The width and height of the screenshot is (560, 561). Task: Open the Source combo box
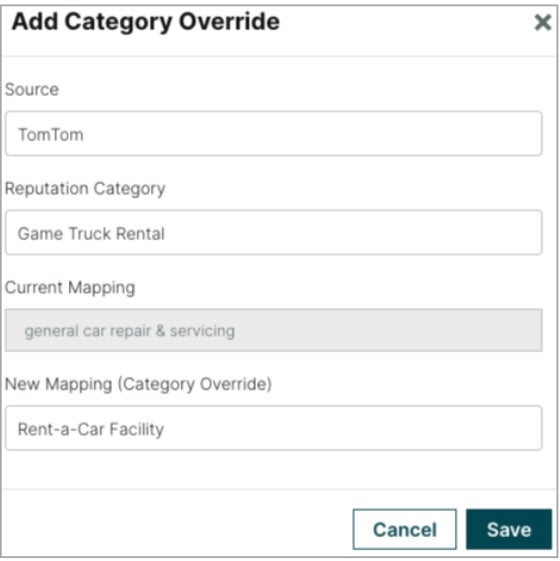click(x=273, y=133)
